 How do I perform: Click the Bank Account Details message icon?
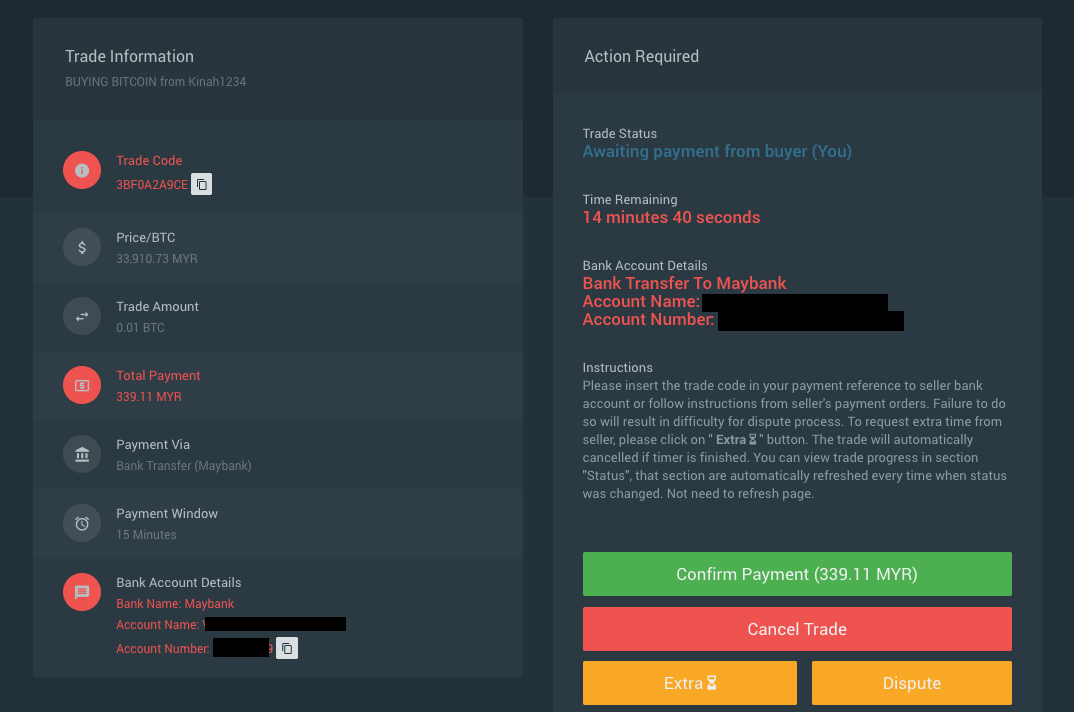(x=82, y=592)
